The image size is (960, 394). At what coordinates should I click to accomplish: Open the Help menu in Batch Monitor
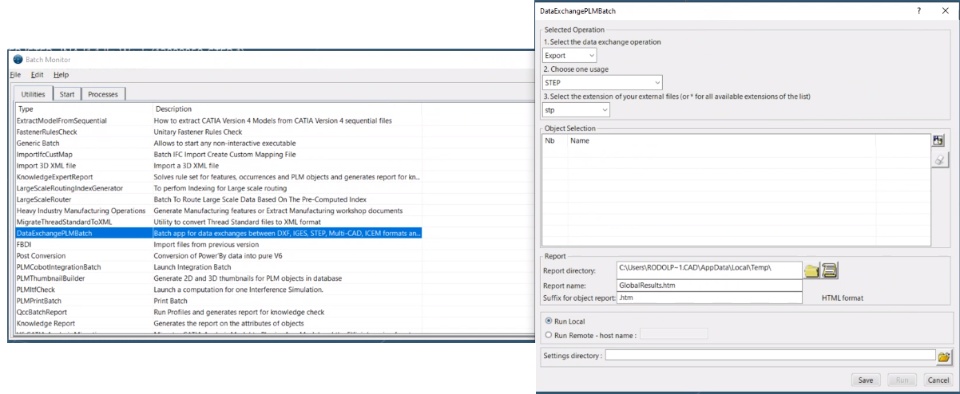(x=61, y=75)
